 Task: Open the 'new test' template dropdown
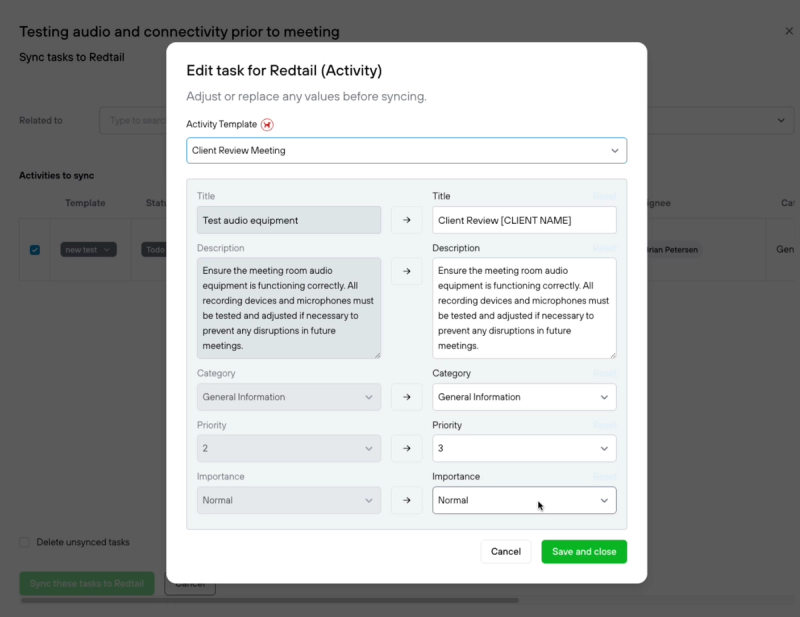(x=88, y=250)
